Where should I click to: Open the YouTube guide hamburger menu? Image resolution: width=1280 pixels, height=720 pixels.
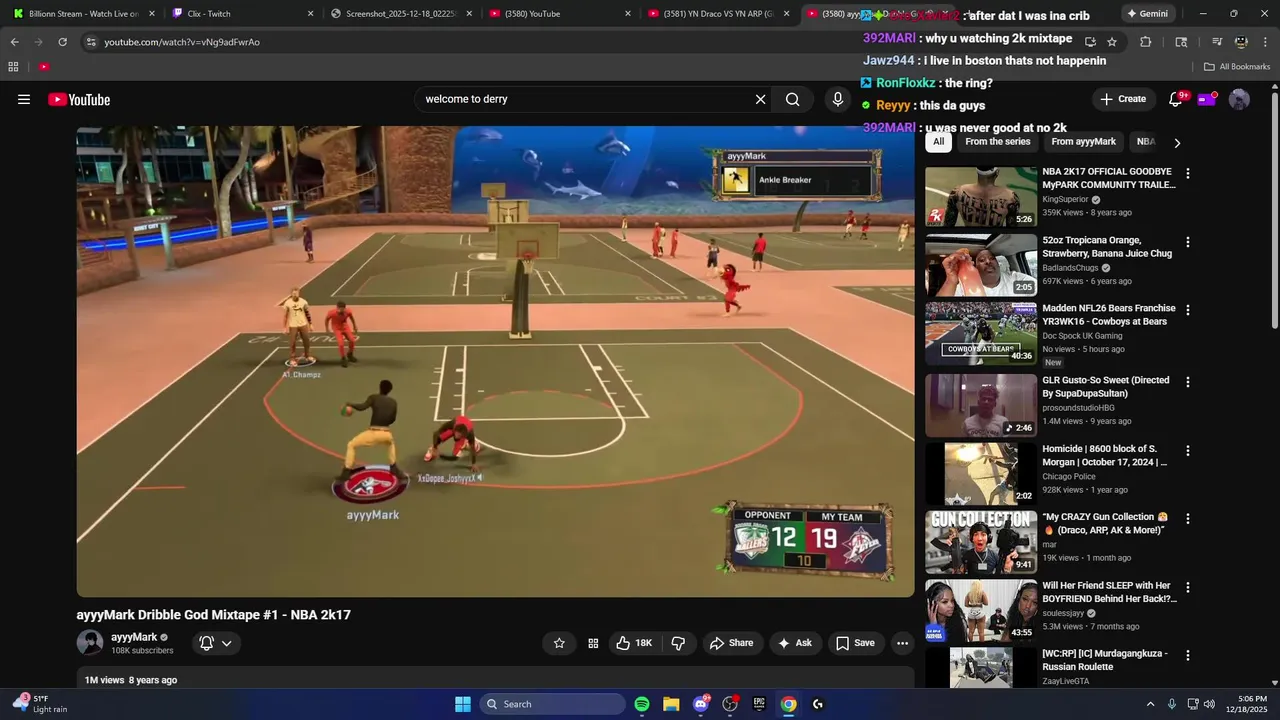pyautogui.click(x=24, y=99)
